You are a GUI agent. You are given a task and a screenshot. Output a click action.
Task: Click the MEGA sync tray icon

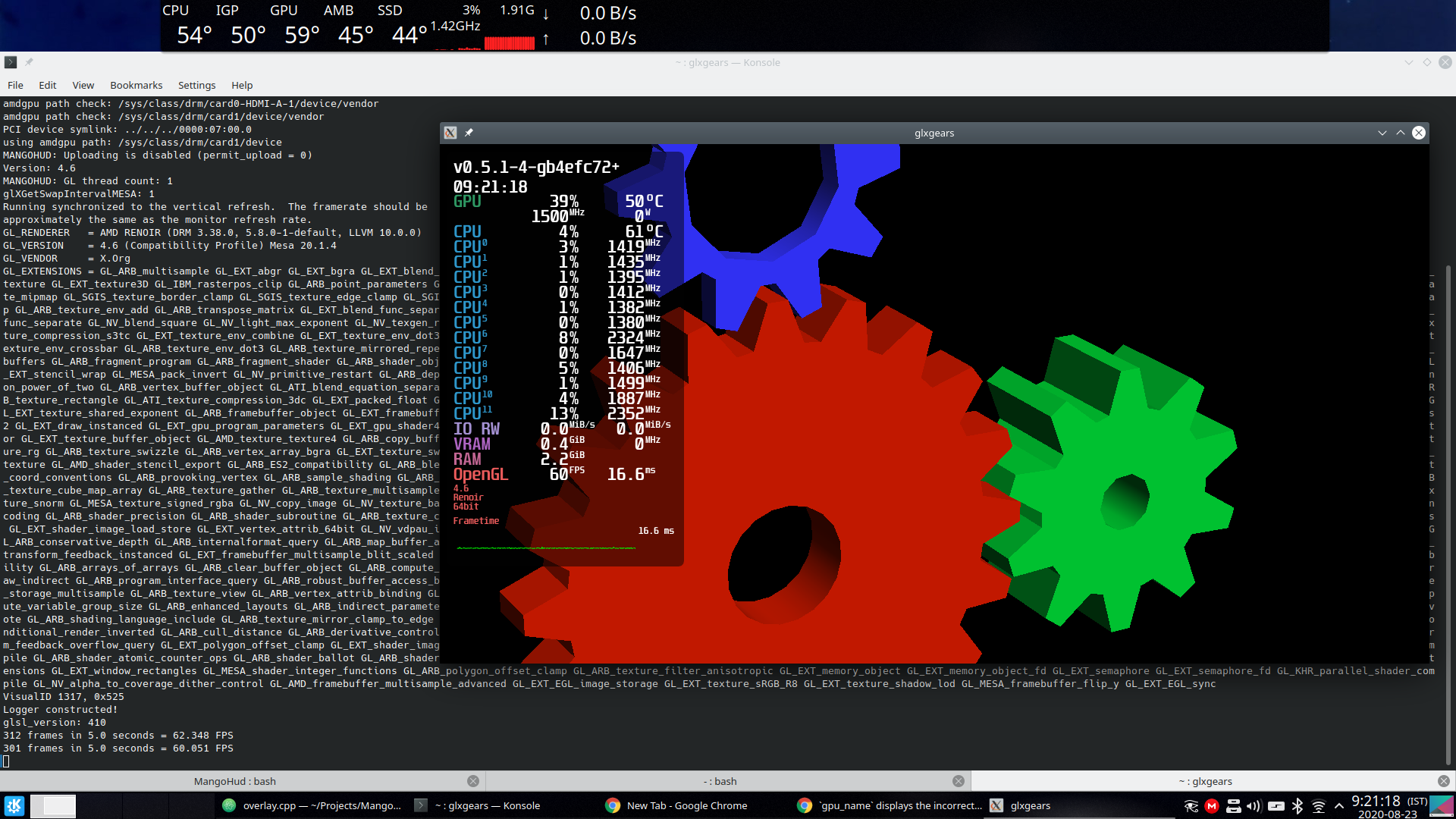1212,805
